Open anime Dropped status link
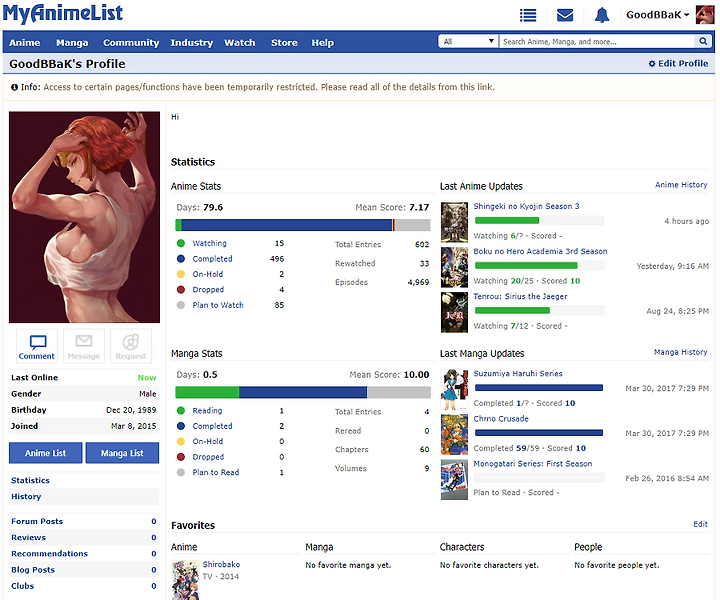720x600 pixels. (x=208, y=289)
